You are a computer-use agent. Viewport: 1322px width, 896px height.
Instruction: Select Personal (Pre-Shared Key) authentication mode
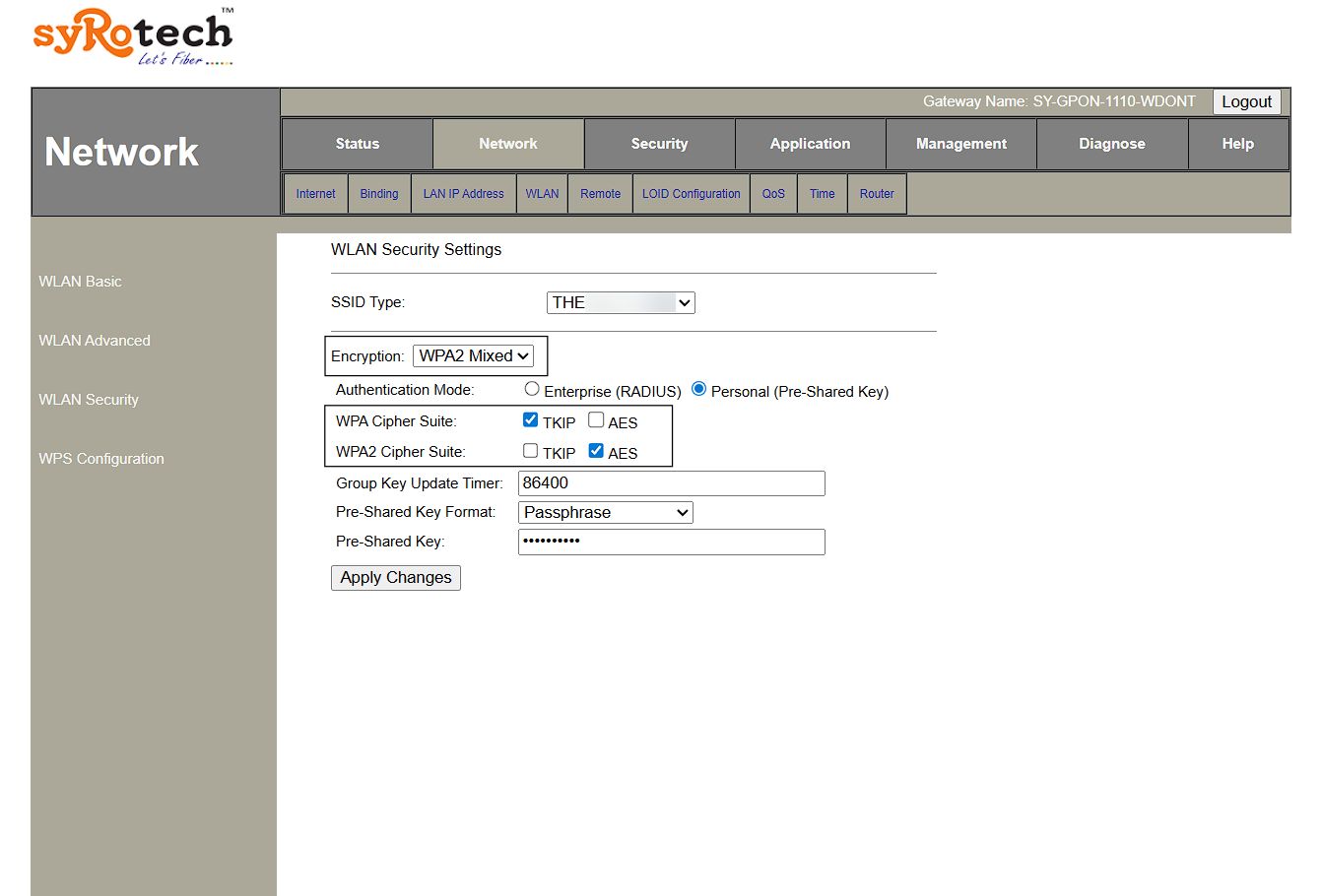coord(699,390)
